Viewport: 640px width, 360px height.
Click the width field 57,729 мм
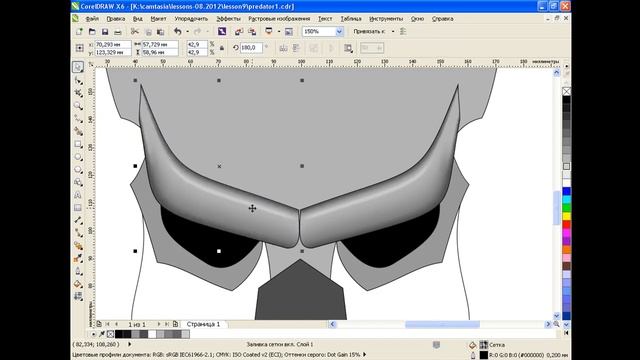click(160, 44)
